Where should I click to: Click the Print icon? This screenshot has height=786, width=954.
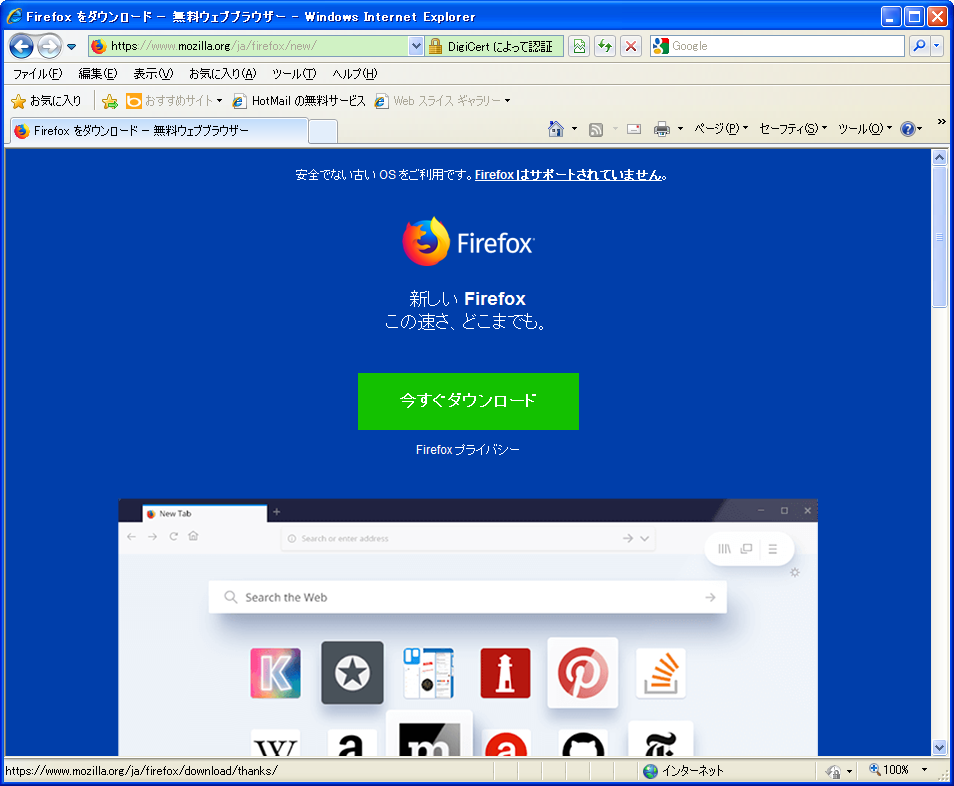tap(662, 129)
